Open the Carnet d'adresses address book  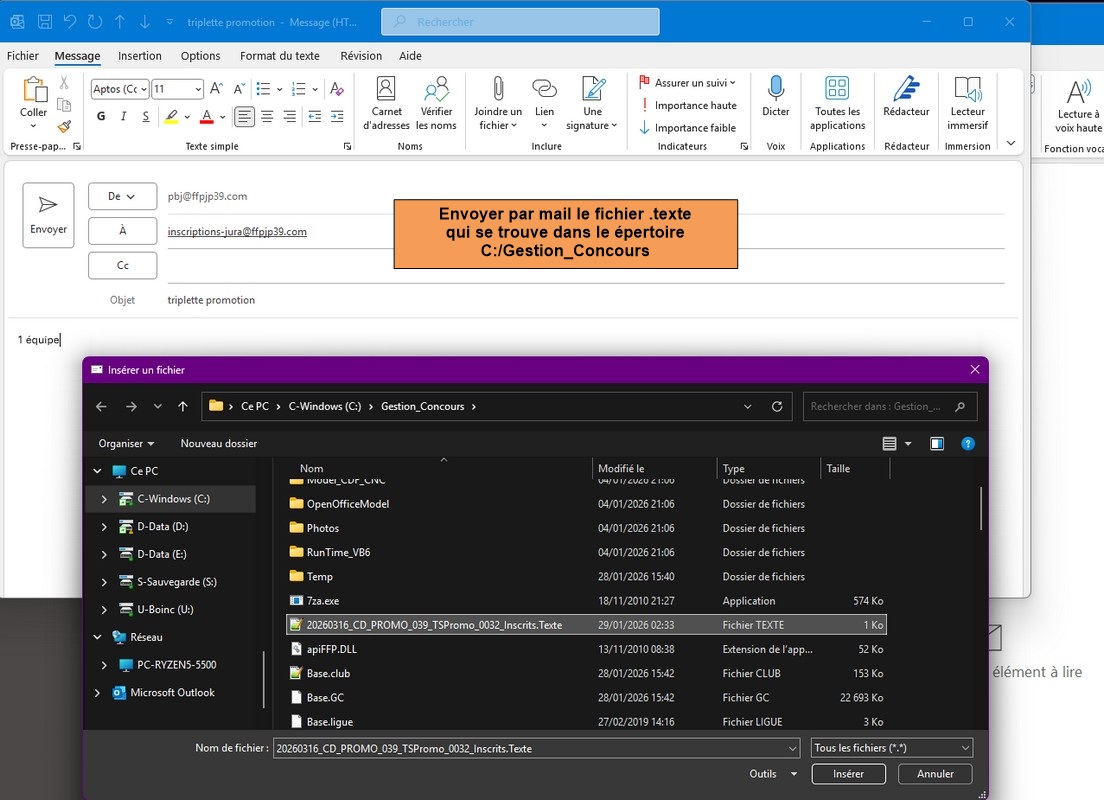tap(386, 90)
